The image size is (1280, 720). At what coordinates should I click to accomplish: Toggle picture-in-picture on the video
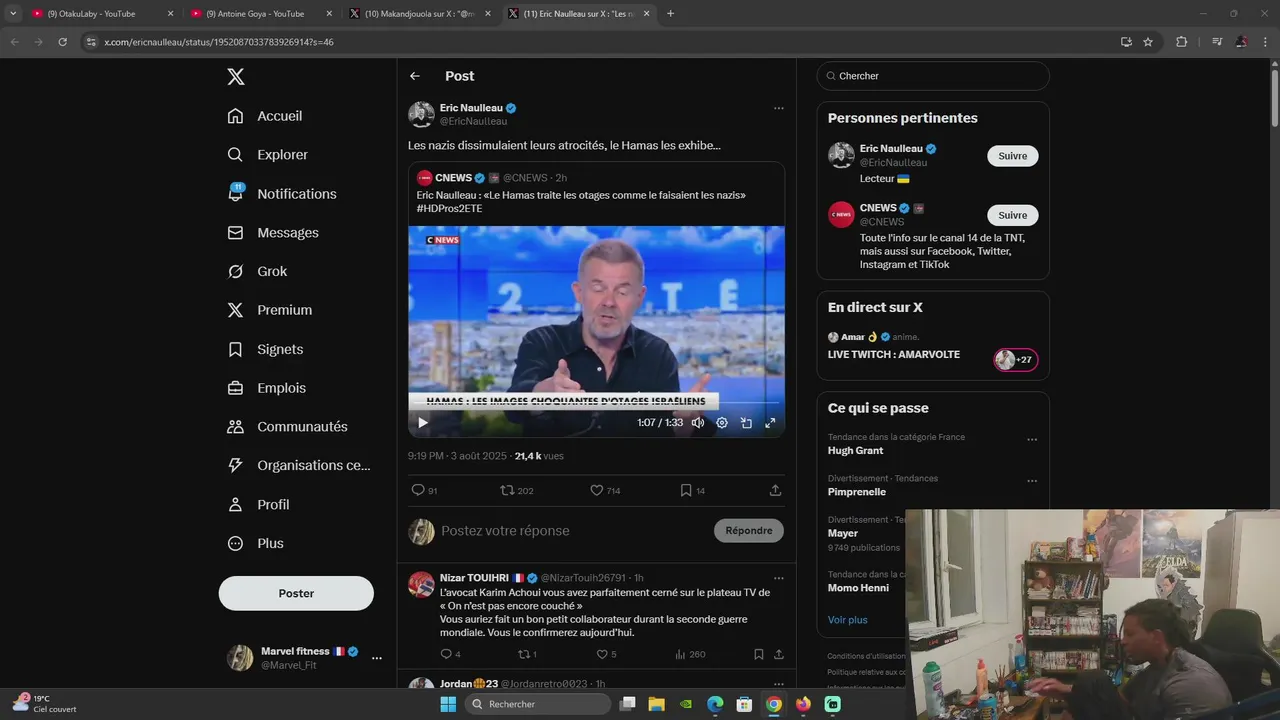pyautogui.click(x=746, y=423)
